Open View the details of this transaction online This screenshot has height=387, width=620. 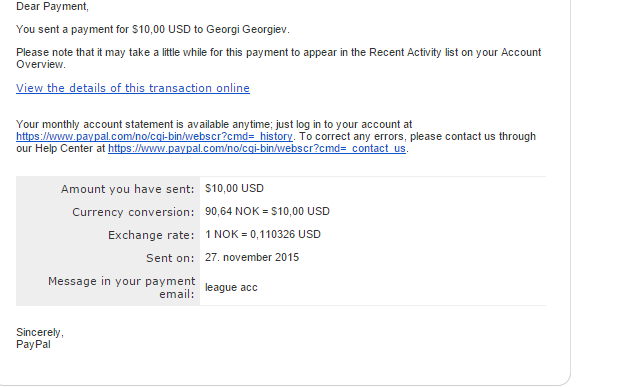coord(133,88)
